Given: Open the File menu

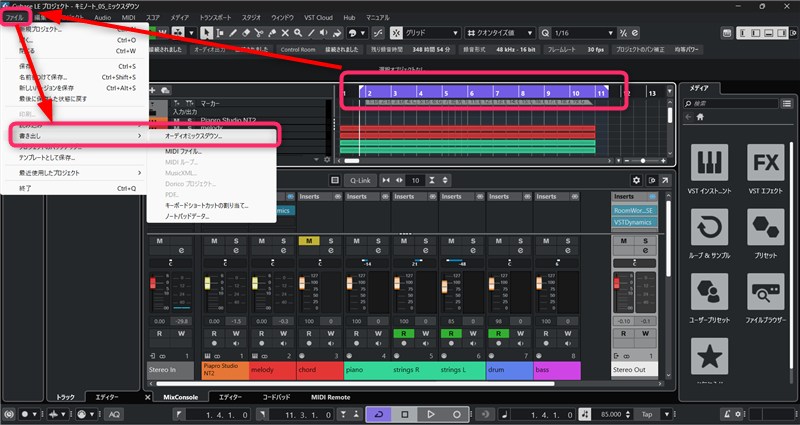Looking at the screenshot, I should [x=14, y=17].
